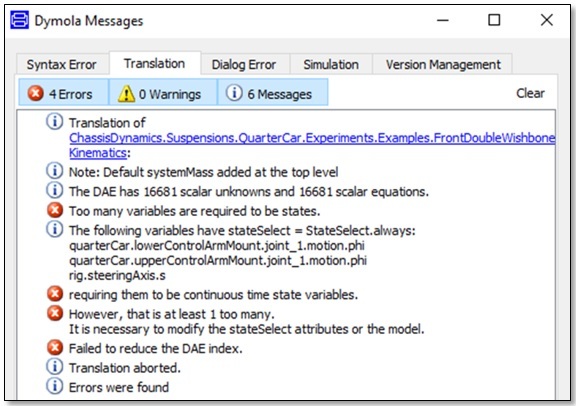Viewport: 576px width, 406px height.
Task: Toggle the 6 Messages filter button
Action: tap(272, 94)
